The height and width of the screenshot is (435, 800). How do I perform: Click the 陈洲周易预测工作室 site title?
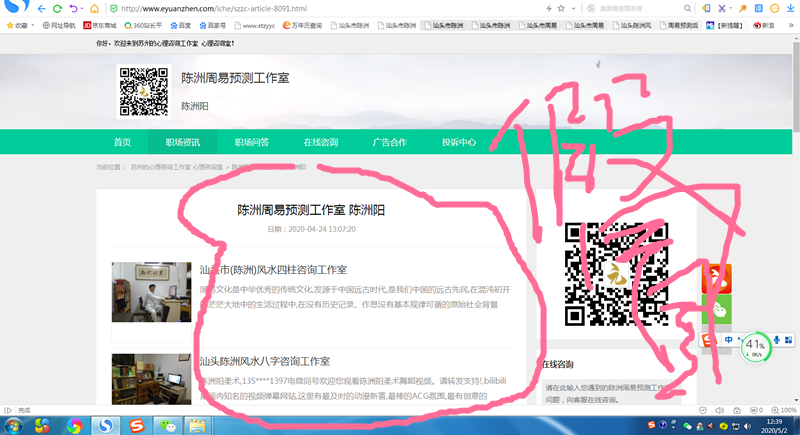(x=235, y=78)
